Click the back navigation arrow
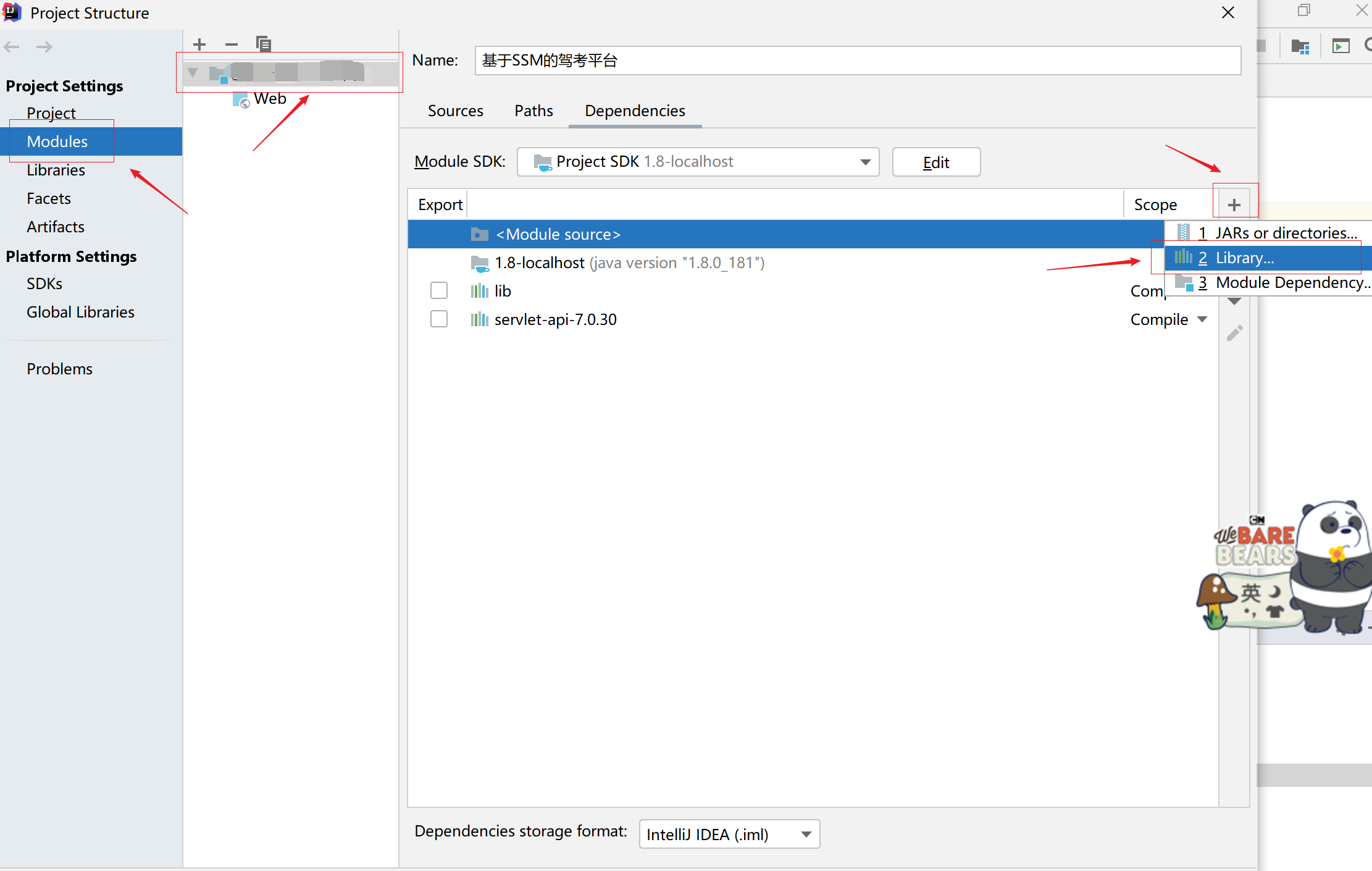 tap(11, 46)
